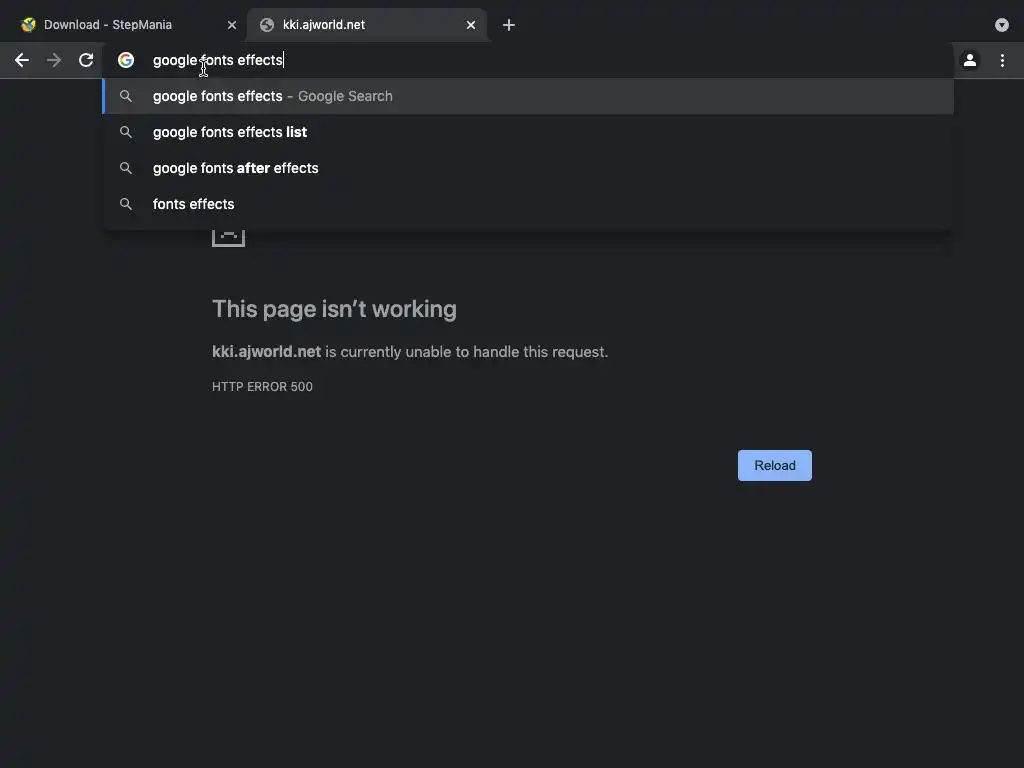Click the StepMania tab favicon
This screenshot has width=1024, height=768.
click(28, 25)
